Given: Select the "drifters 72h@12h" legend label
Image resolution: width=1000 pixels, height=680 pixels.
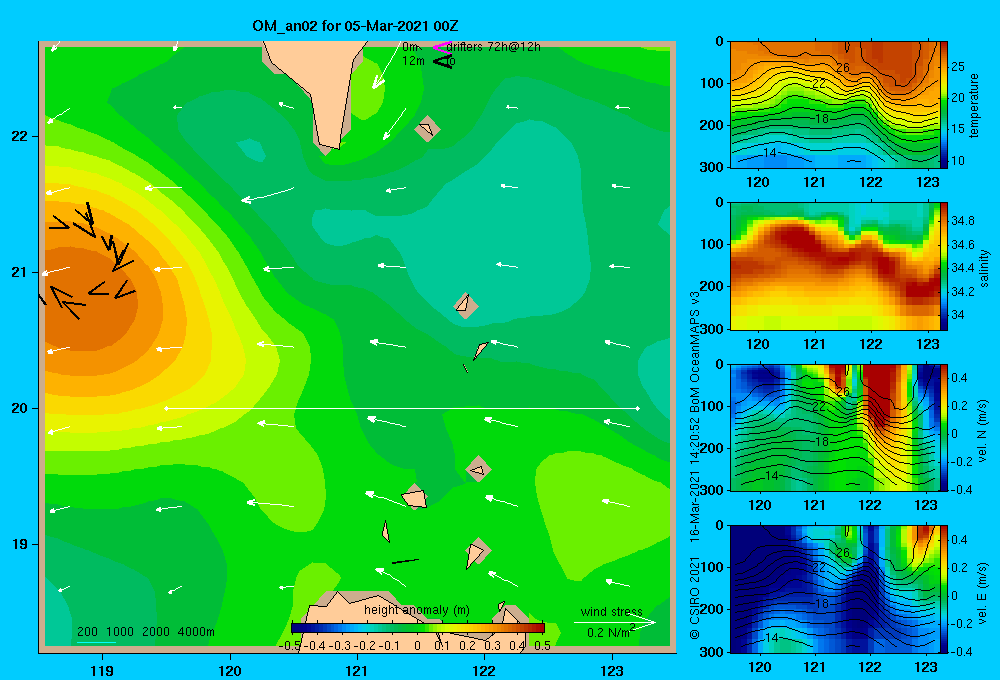Looking at the screenshot, I should pos(494,47).
